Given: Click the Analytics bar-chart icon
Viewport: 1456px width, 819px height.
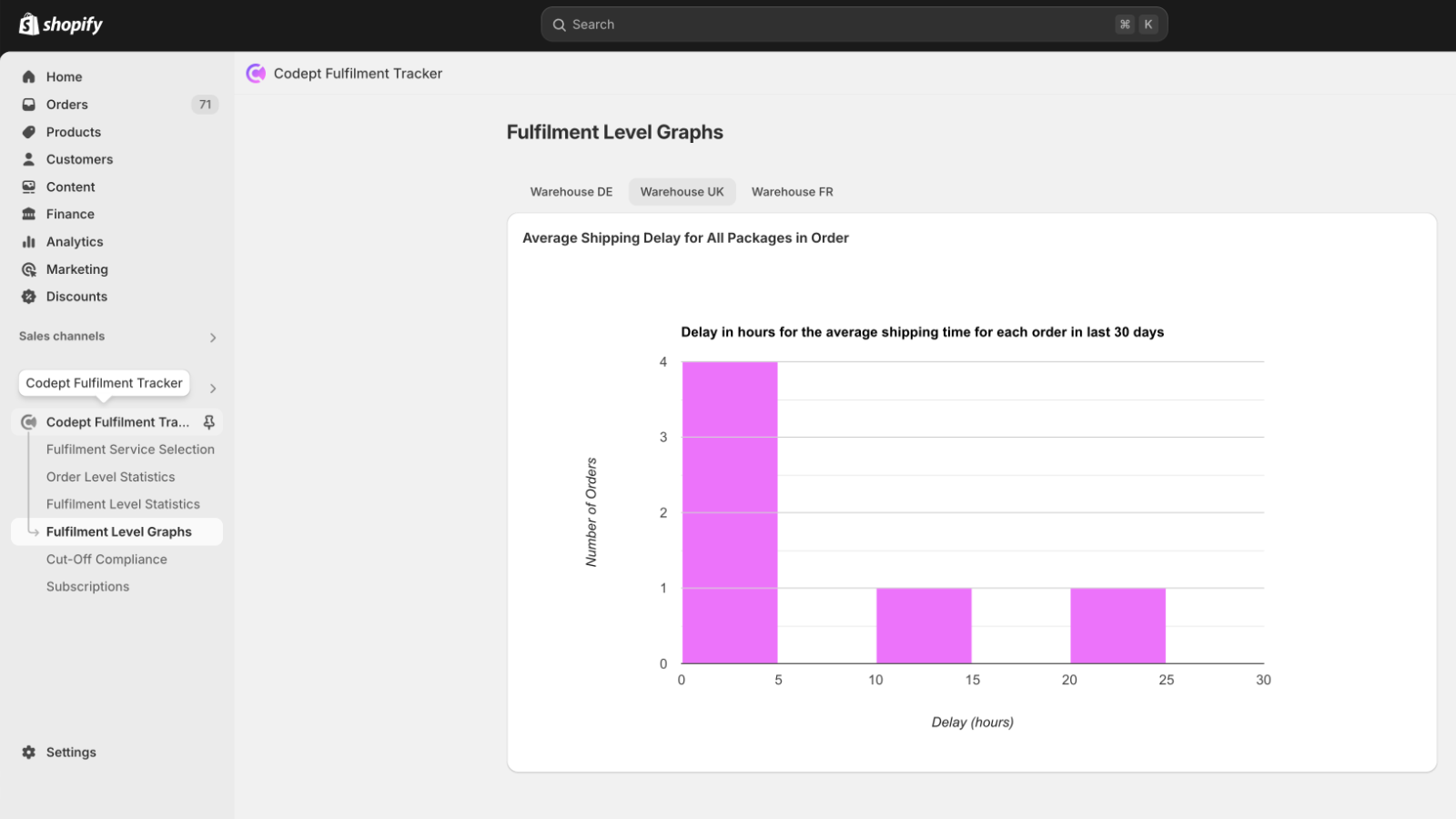Looking at the screenshot, I should 28,241.
